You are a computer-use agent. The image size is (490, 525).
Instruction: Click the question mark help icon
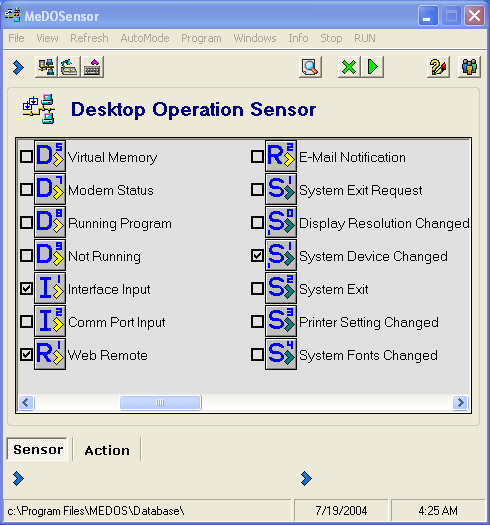[438, 67]
